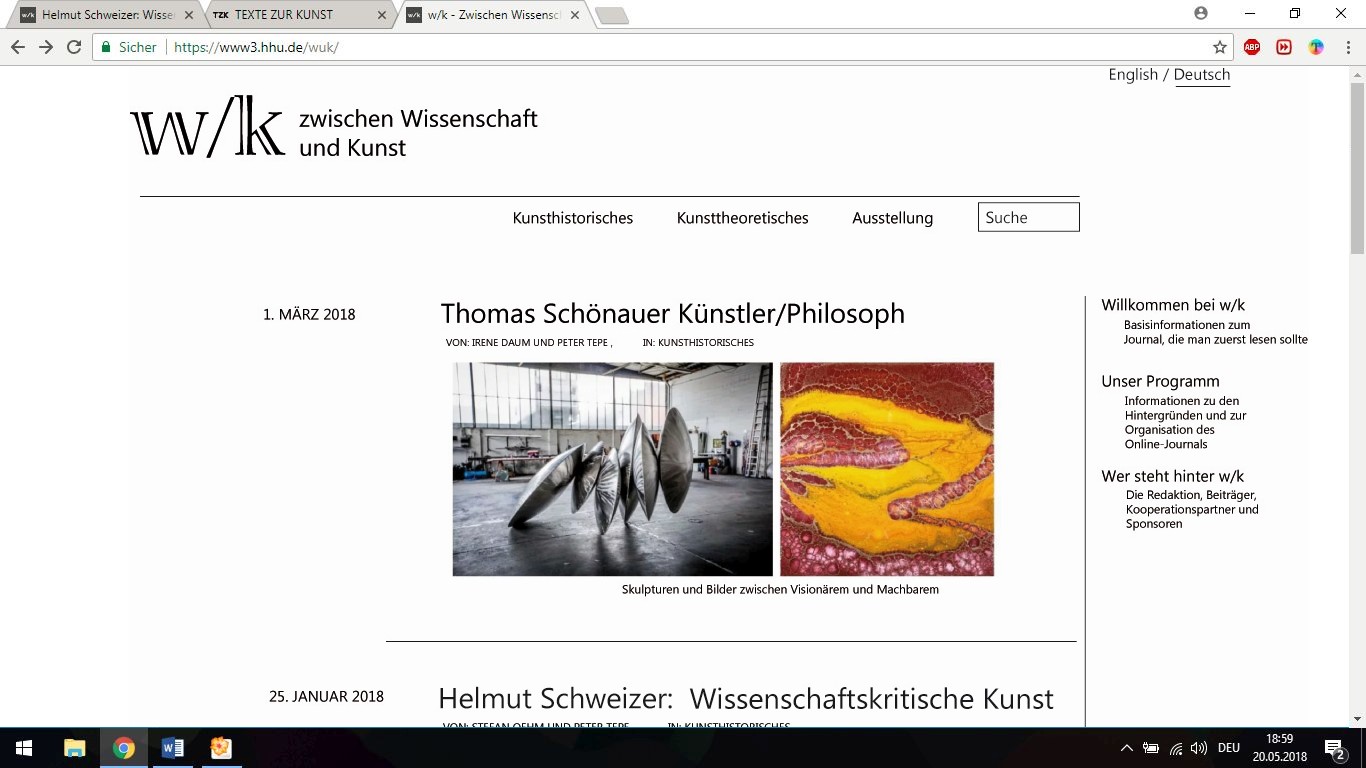1366x768 pixels.
Task: Click date 1. MÄRZ 2018
Action: [309, 314]
